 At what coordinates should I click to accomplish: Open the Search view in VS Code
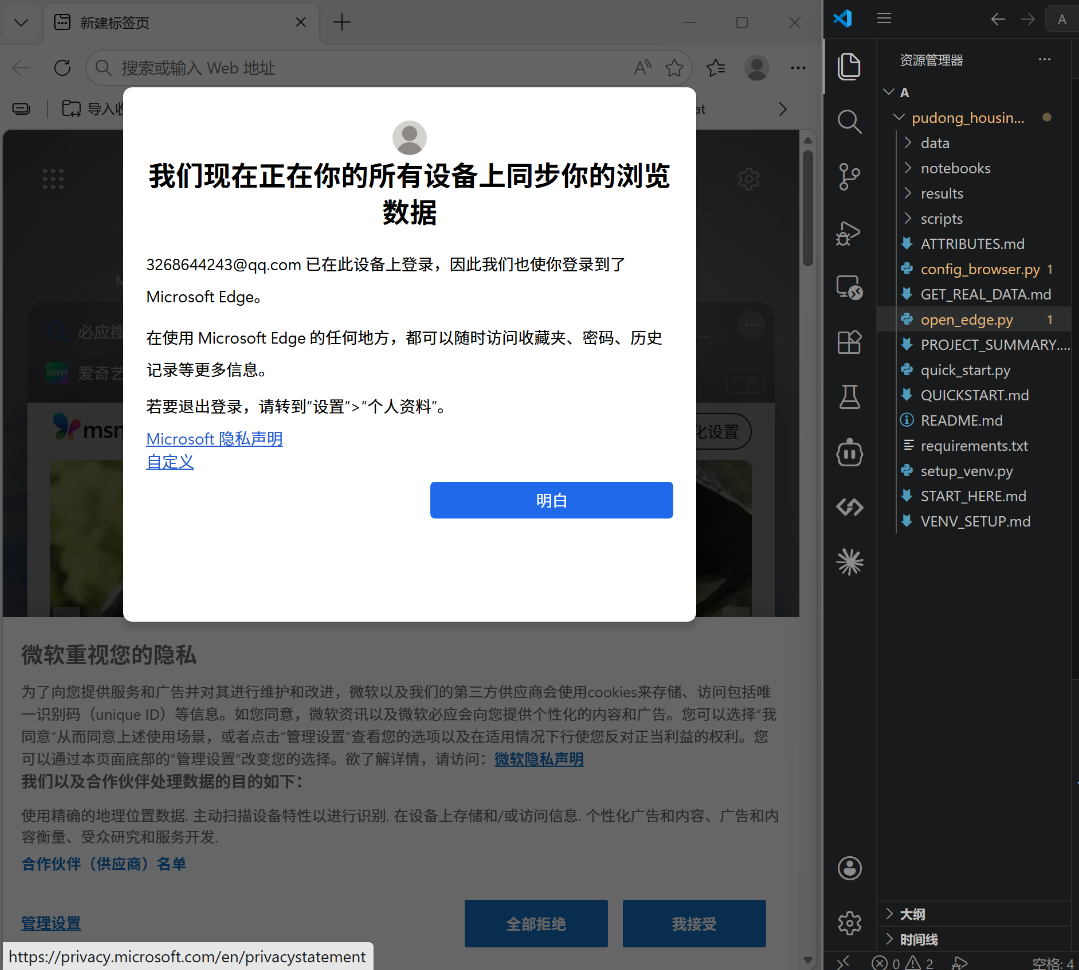point(849,122)
